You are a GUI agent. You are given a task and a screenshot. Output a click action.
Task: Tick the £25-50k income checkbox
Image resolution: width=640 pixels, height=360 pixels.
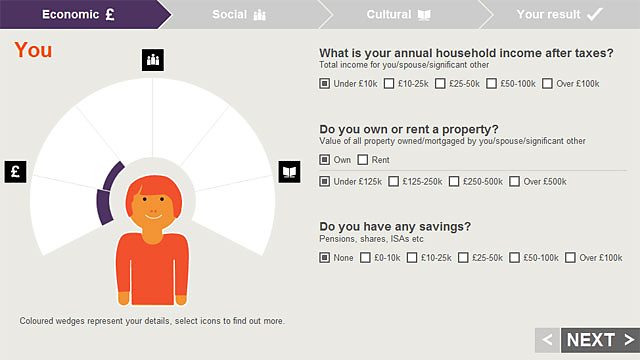(x=440, y=84)
